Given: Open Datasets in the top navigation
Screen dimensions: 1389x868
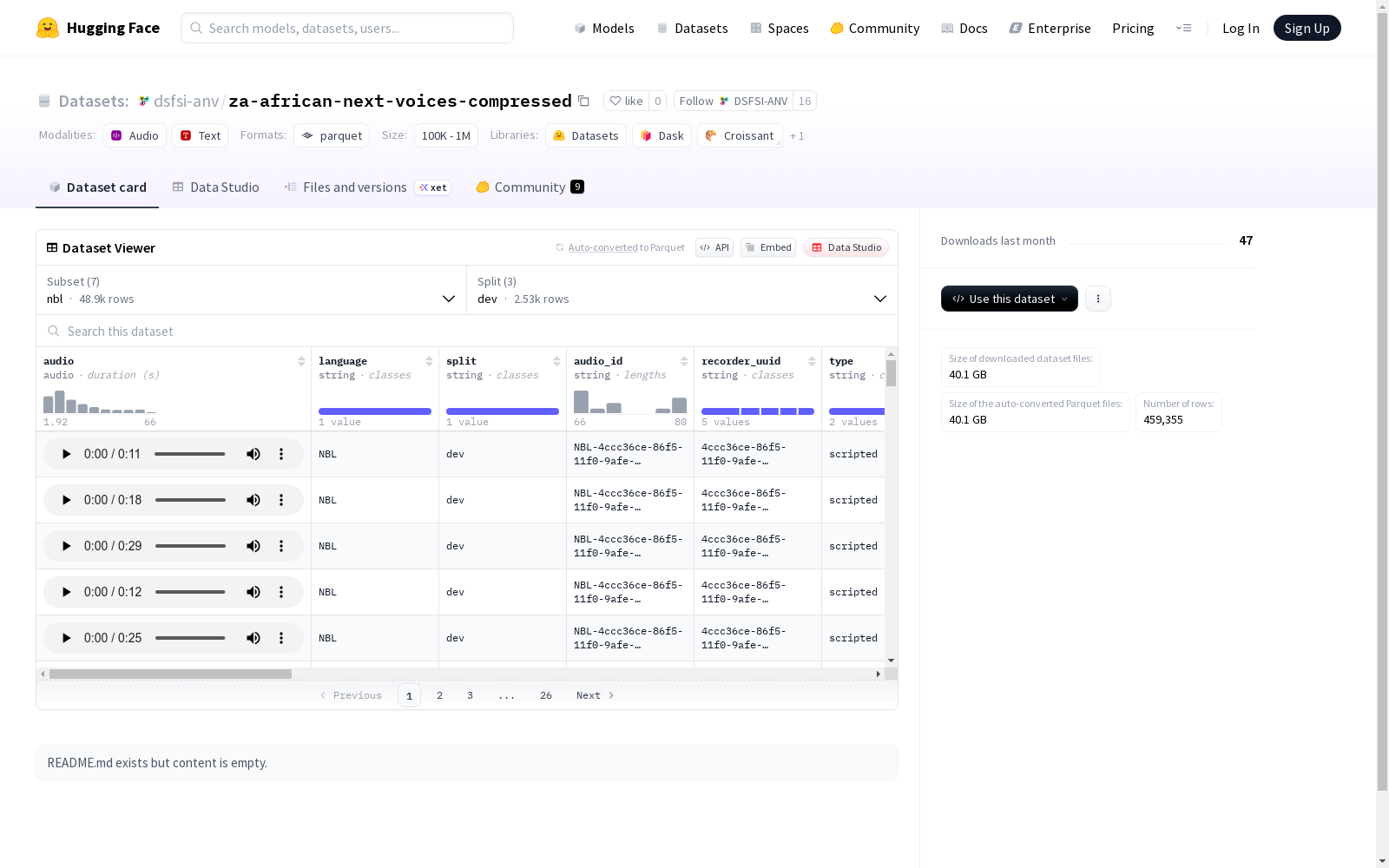Looking at the screenshot, I should point(692,28).
